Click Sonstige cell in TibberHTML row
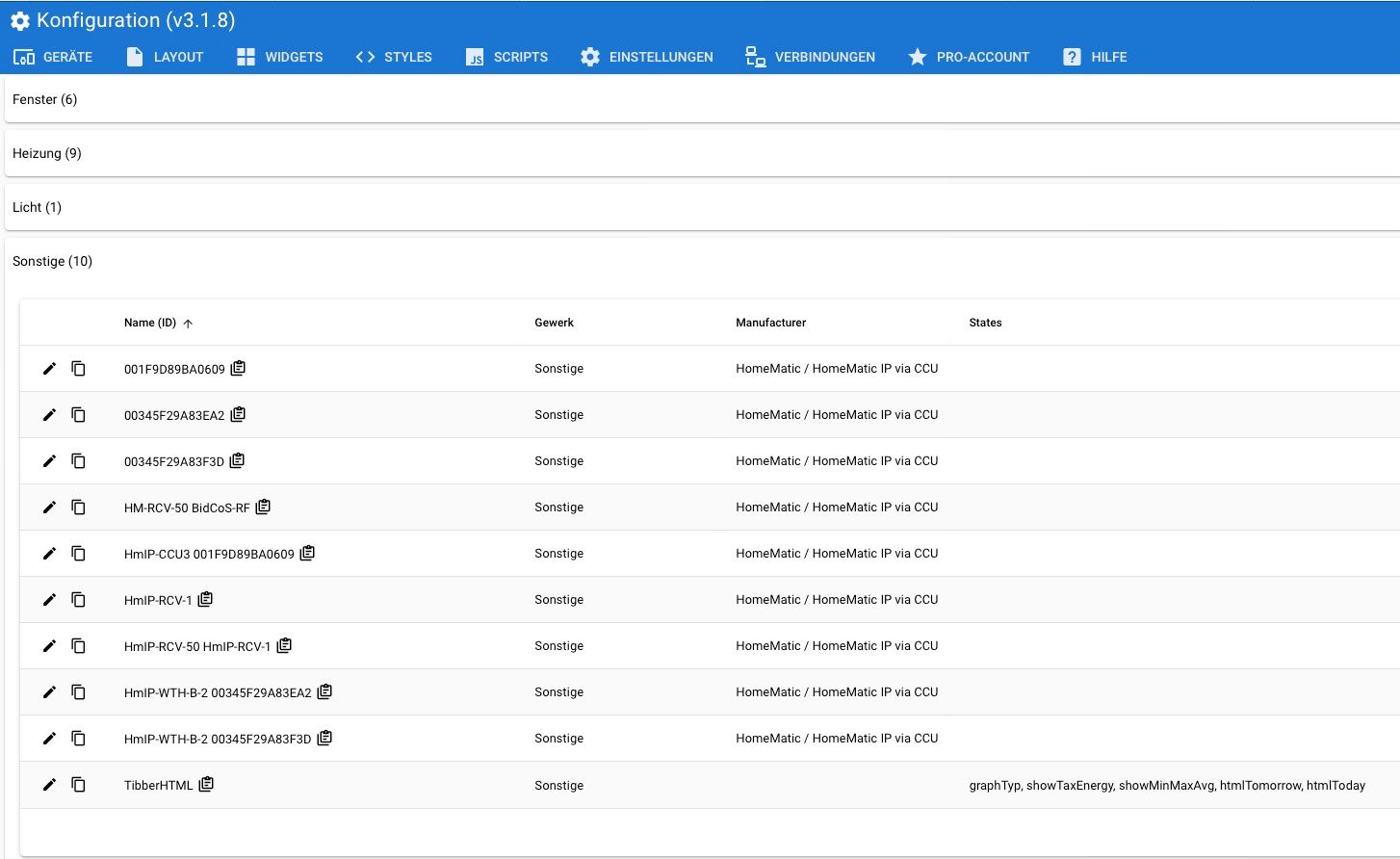The width and height of the screenshot is (1400, 859). (x=559, y=786)
